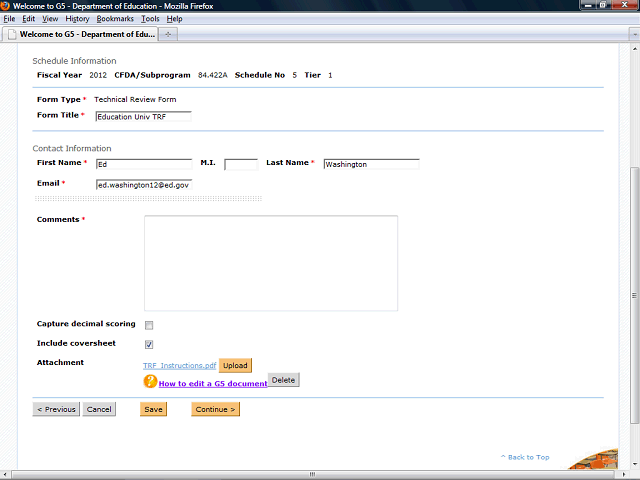Click the page icon on Welcome to G5 tab
The height and width of the screenshot is (480, 640).
tap(12, 34)
